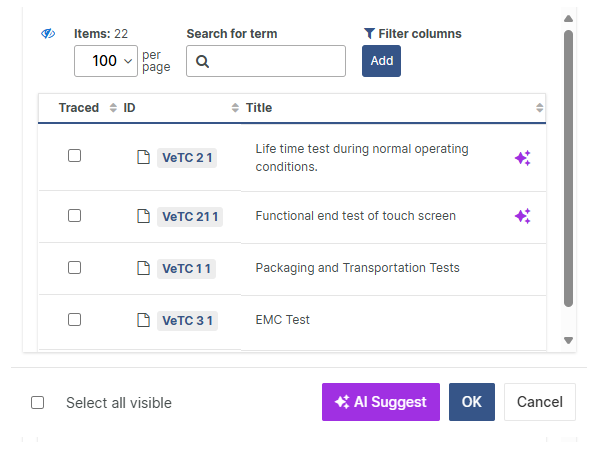Open the items per page dropdown

coord(105,61)
